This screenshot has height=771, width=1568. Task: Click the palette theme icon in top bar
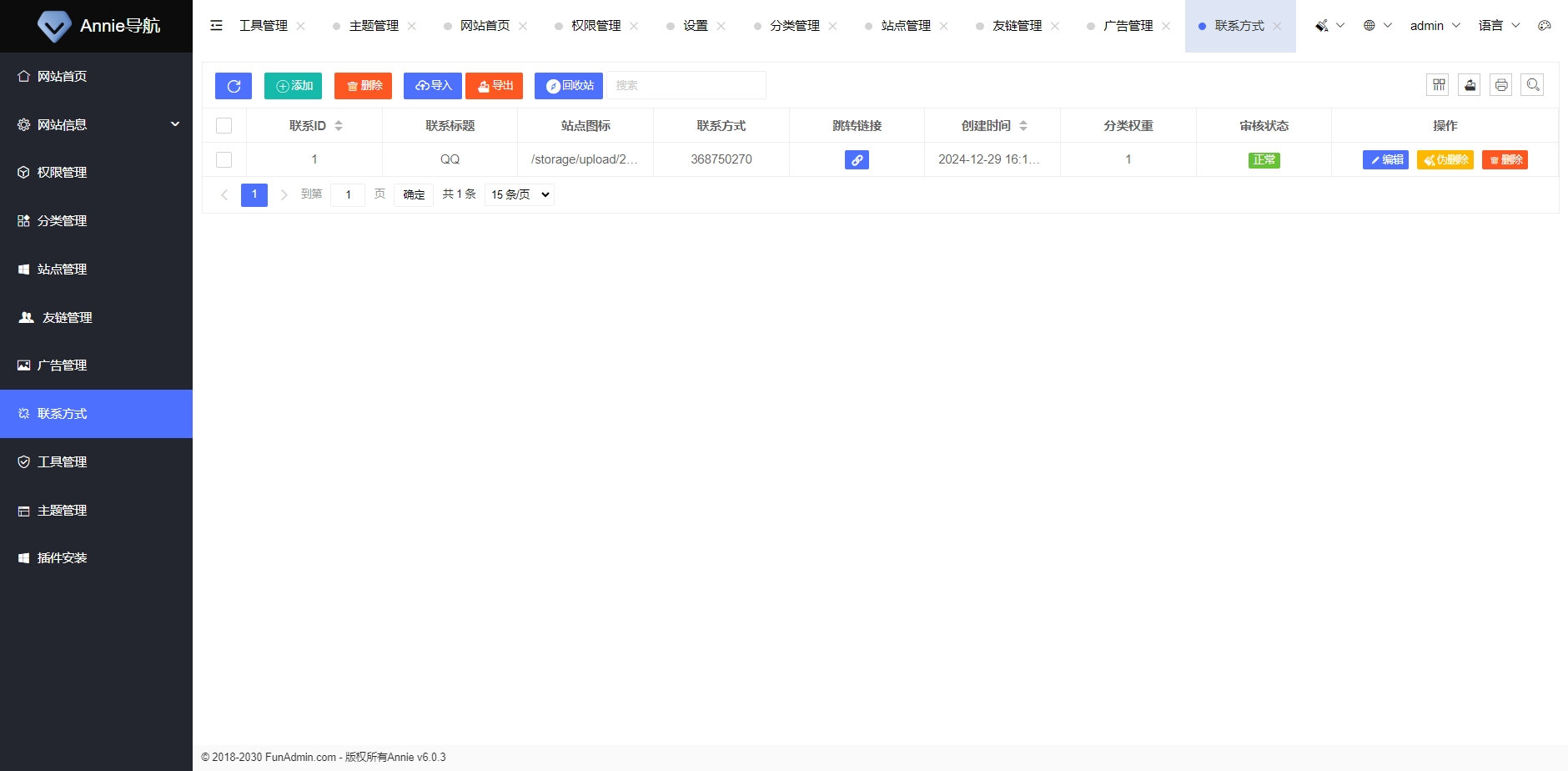point(1545,25)
